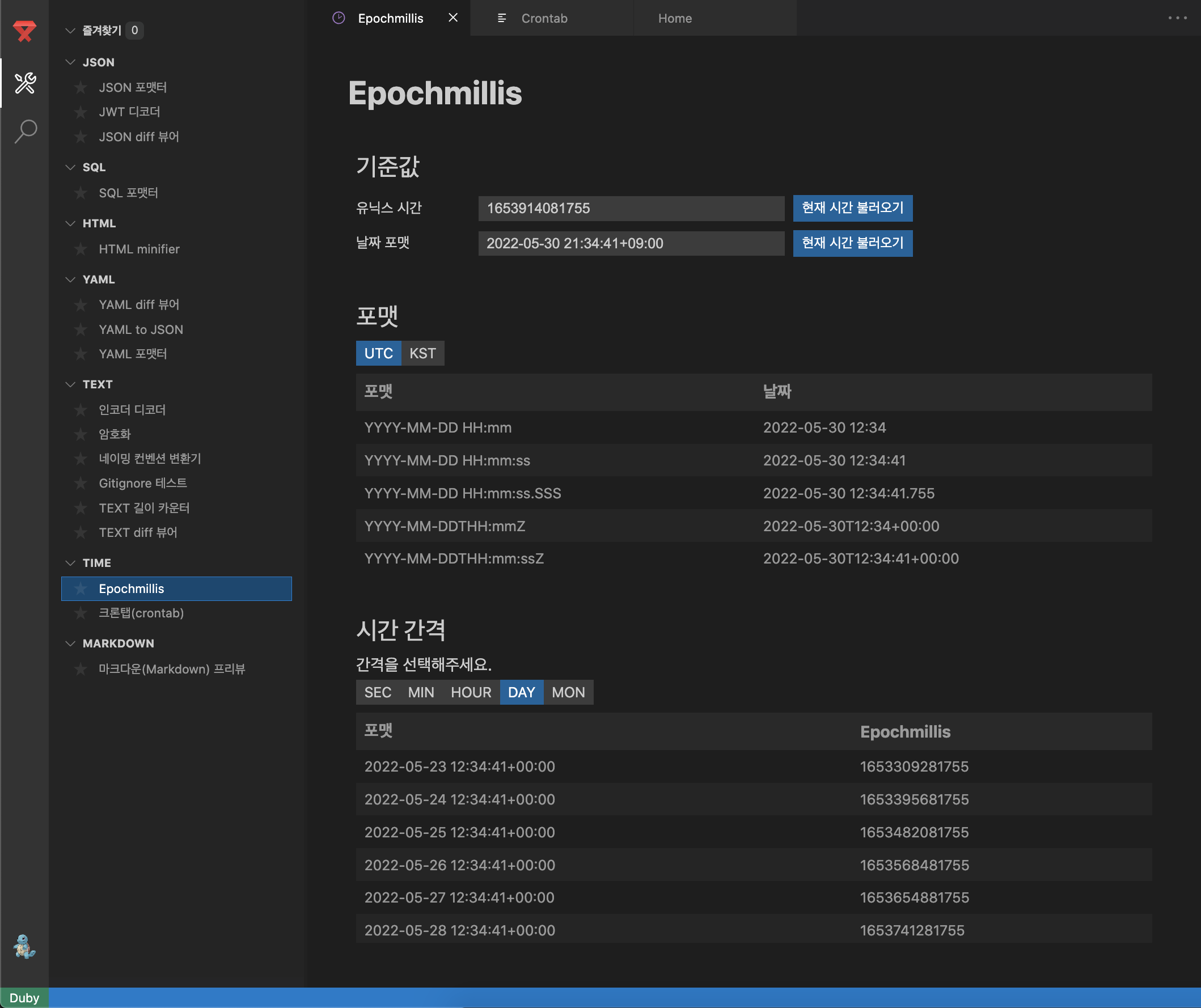Screen dimensions: 1201x1008
Task: Open the Home tab
Action: pos(674,18)
